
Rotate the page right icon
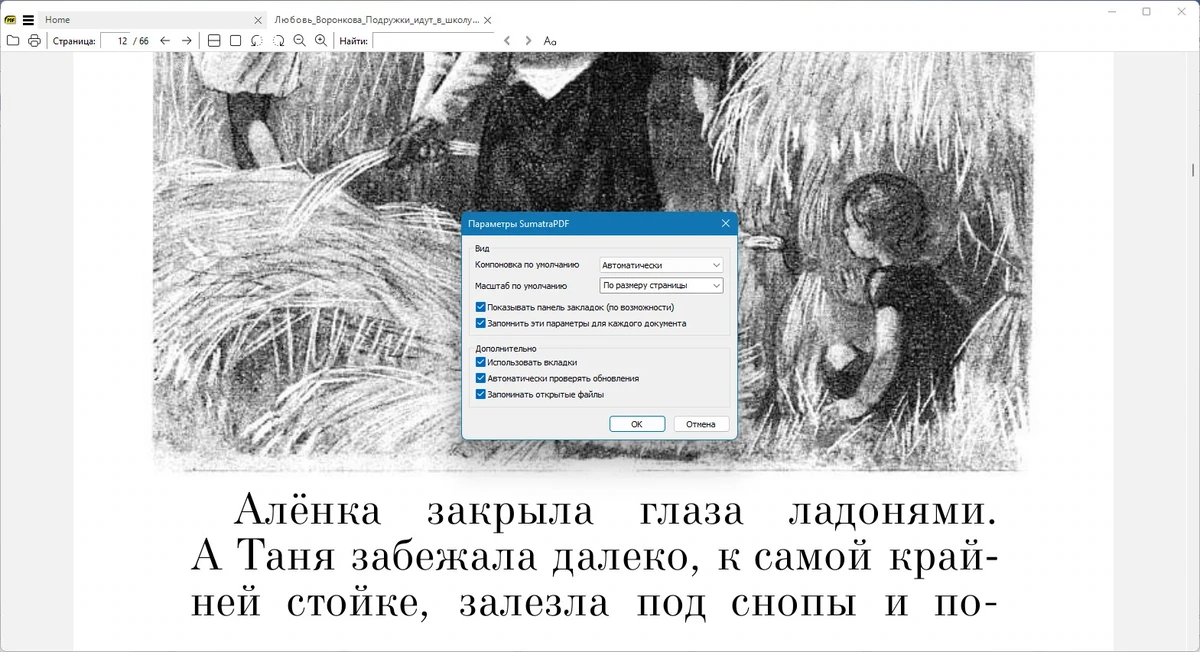pyautogui.click(x=278, y=41)
